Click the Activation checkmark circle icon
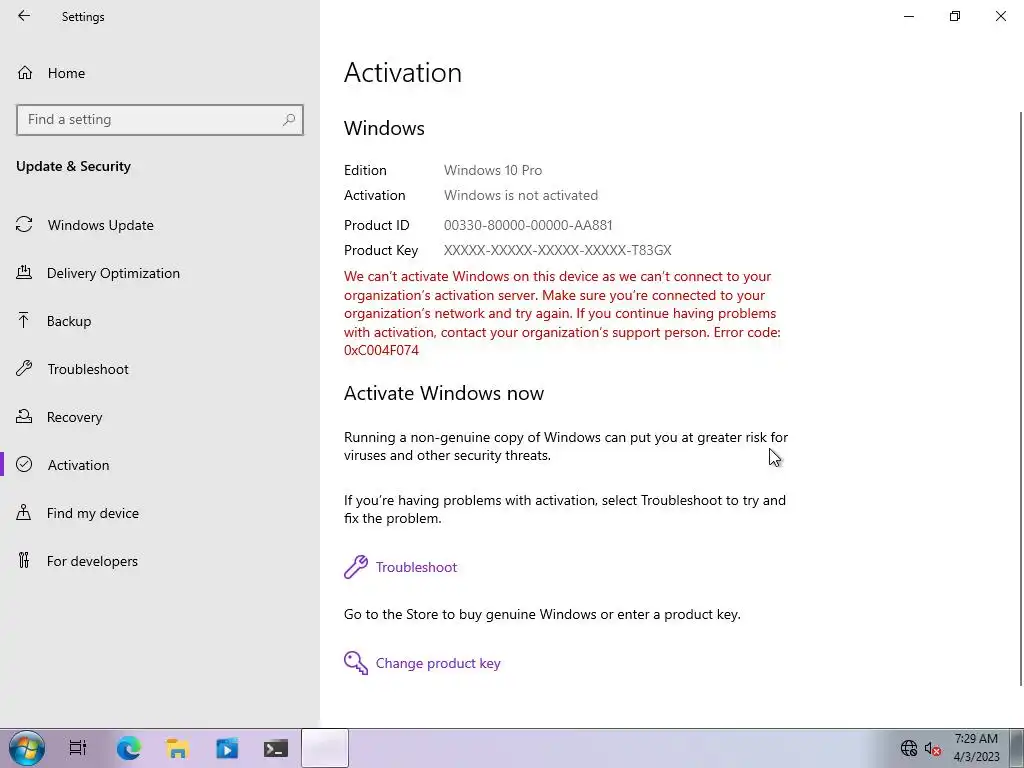The height and width of the screenshot is (768, 1024). click(24, 464)
